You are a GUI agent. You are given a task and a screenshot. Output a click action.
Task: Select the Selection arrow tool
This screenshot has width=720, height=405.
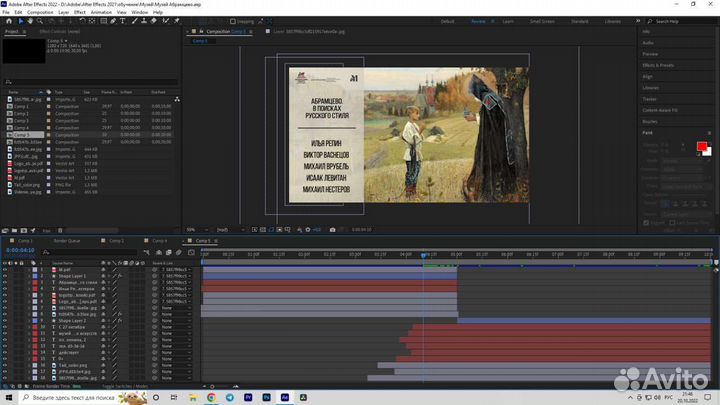[x=21, y=21]
